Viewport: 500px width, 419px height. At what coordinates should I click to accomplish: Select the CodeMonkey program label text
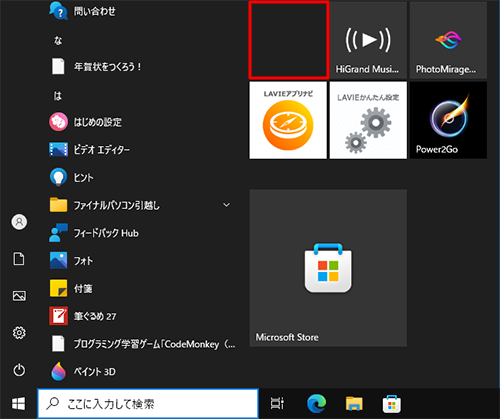pyautogui.click(x=155, y=344)
